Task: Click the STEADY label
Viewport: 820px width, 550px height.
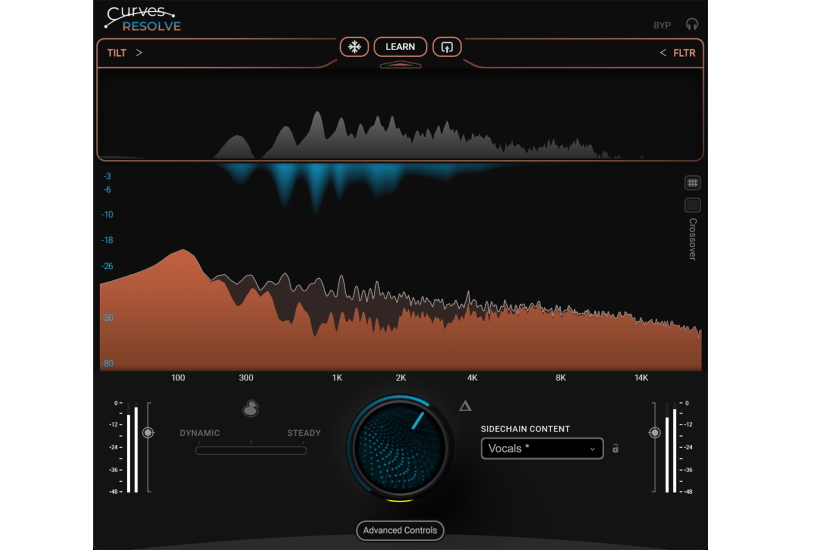Action: click(x=303, y=433)
